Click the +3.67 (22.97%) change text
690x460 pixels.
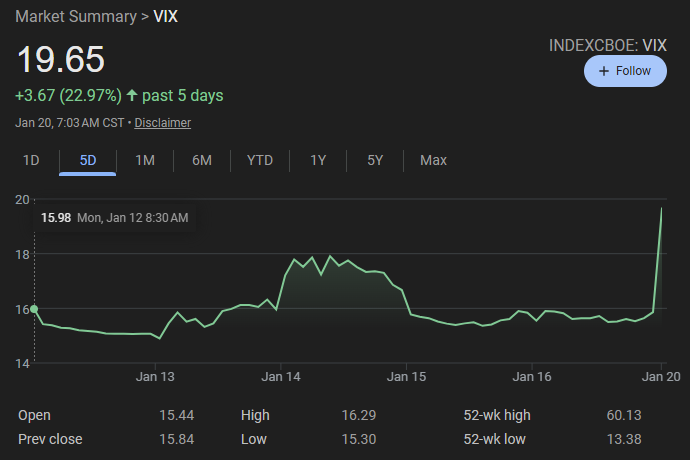click(x=68, y=96)
